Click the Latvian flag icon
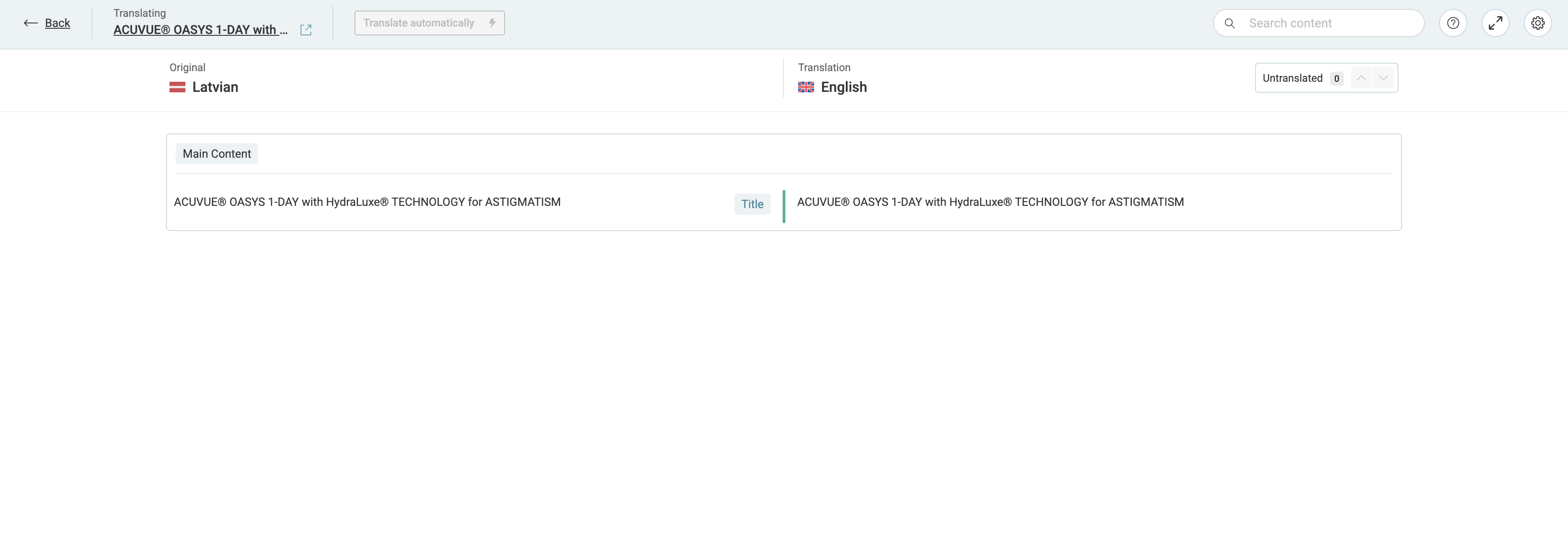The image size is (1568, 539). click(177, 87)
